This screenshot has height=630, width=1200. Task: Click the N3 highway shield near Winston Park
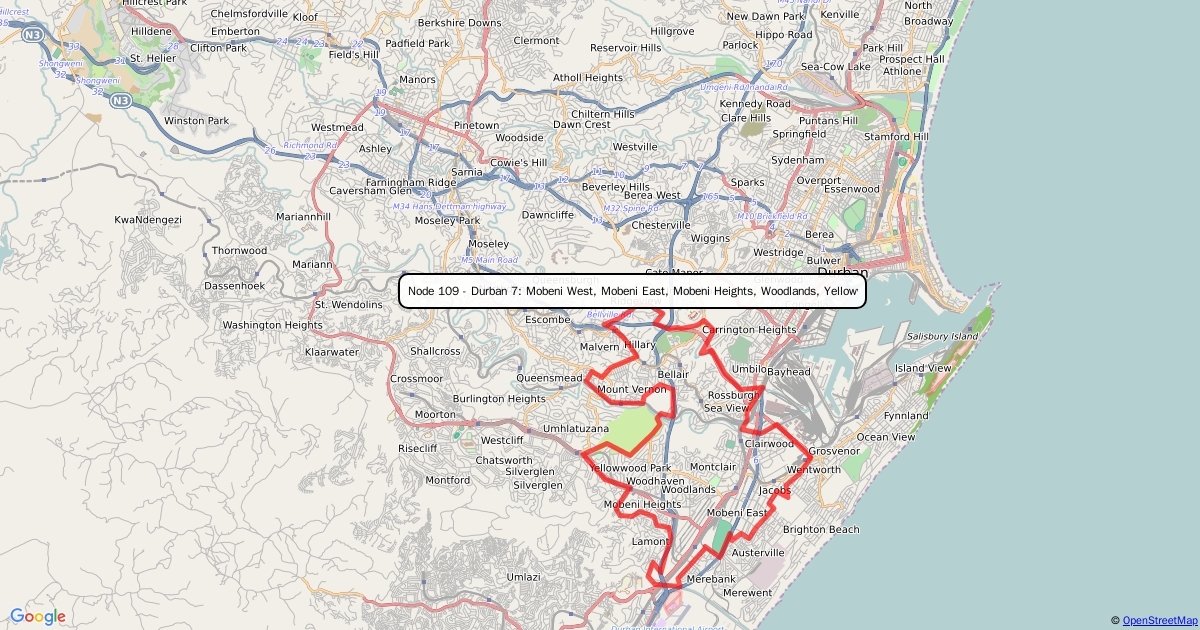tap(120, 101)
